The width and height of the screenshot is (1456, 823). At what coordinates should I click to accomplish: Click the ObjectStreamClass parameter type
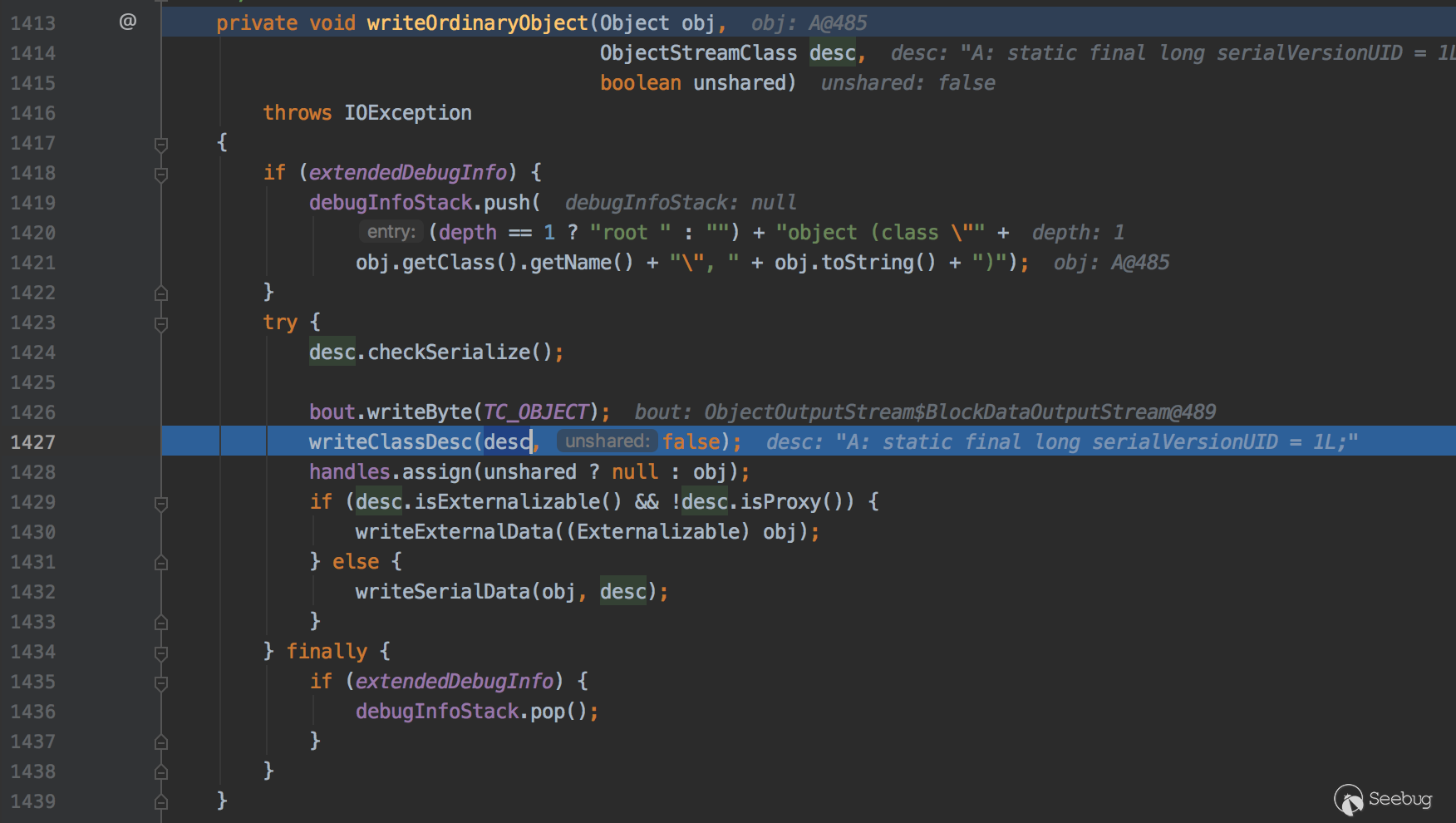(699, 52)
